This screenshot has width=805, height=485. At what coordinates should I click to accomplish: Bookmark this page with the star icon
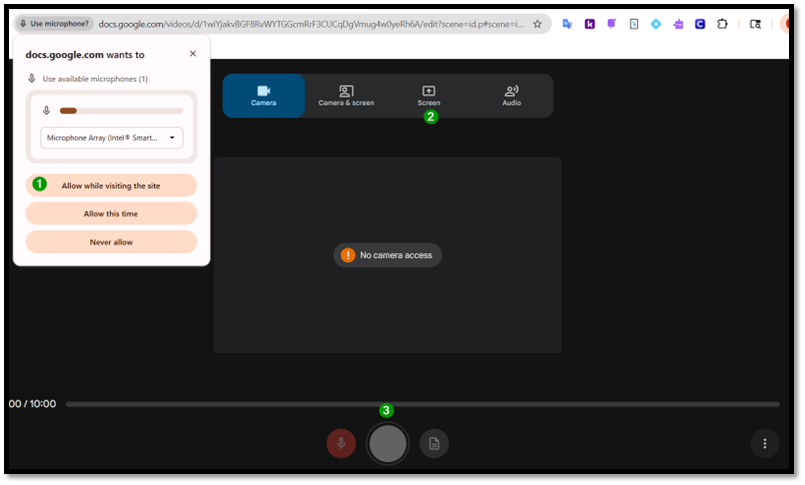tap(537, 24)
